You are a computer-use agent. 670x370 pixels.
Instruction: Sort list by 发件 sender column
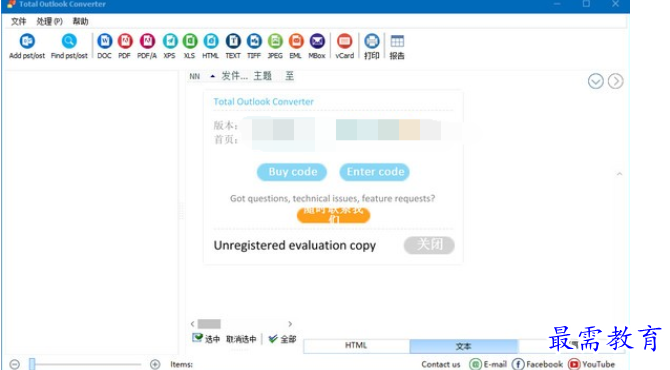[x=234, y=76]
